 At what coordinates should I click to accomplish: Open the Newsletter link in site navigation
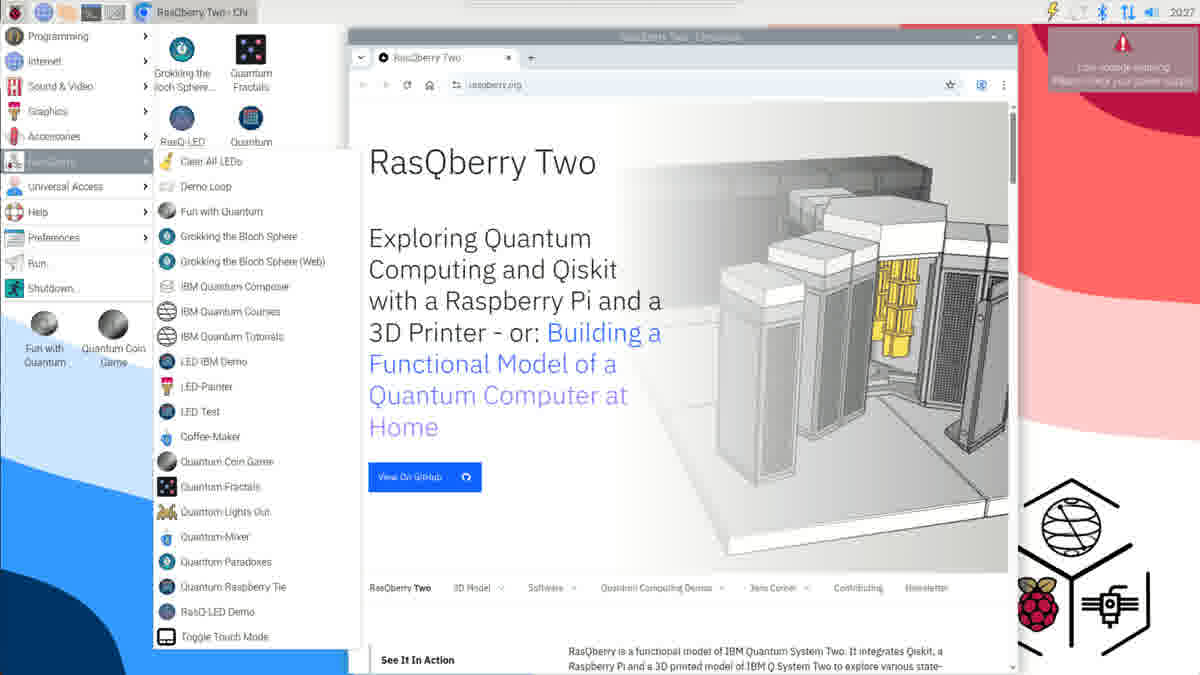point(926,588)
